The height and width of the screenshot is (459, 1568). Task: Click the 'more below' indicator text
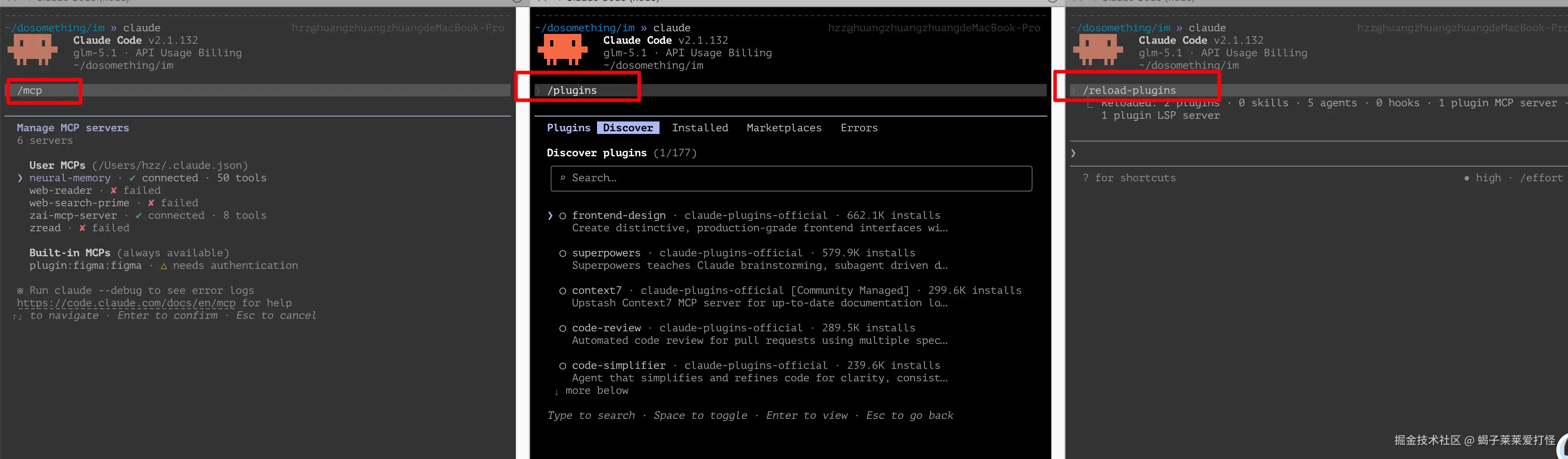coord(597,391)
